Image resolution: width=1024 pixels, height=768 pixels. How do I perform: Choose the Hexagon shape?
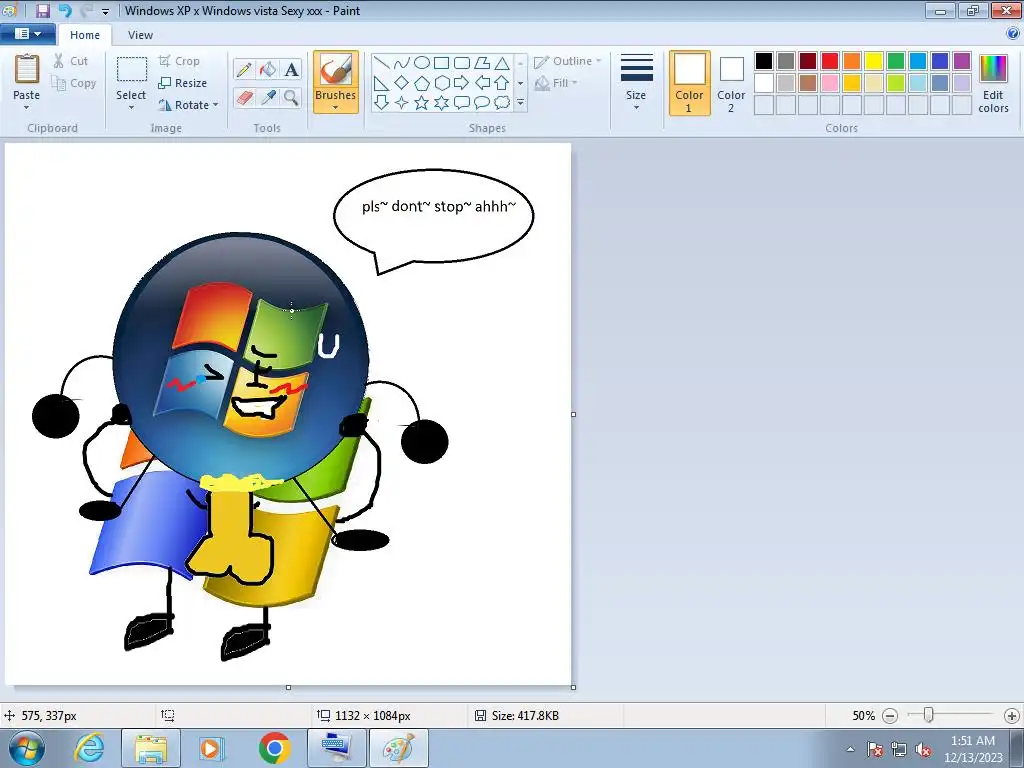click(441, 83)
